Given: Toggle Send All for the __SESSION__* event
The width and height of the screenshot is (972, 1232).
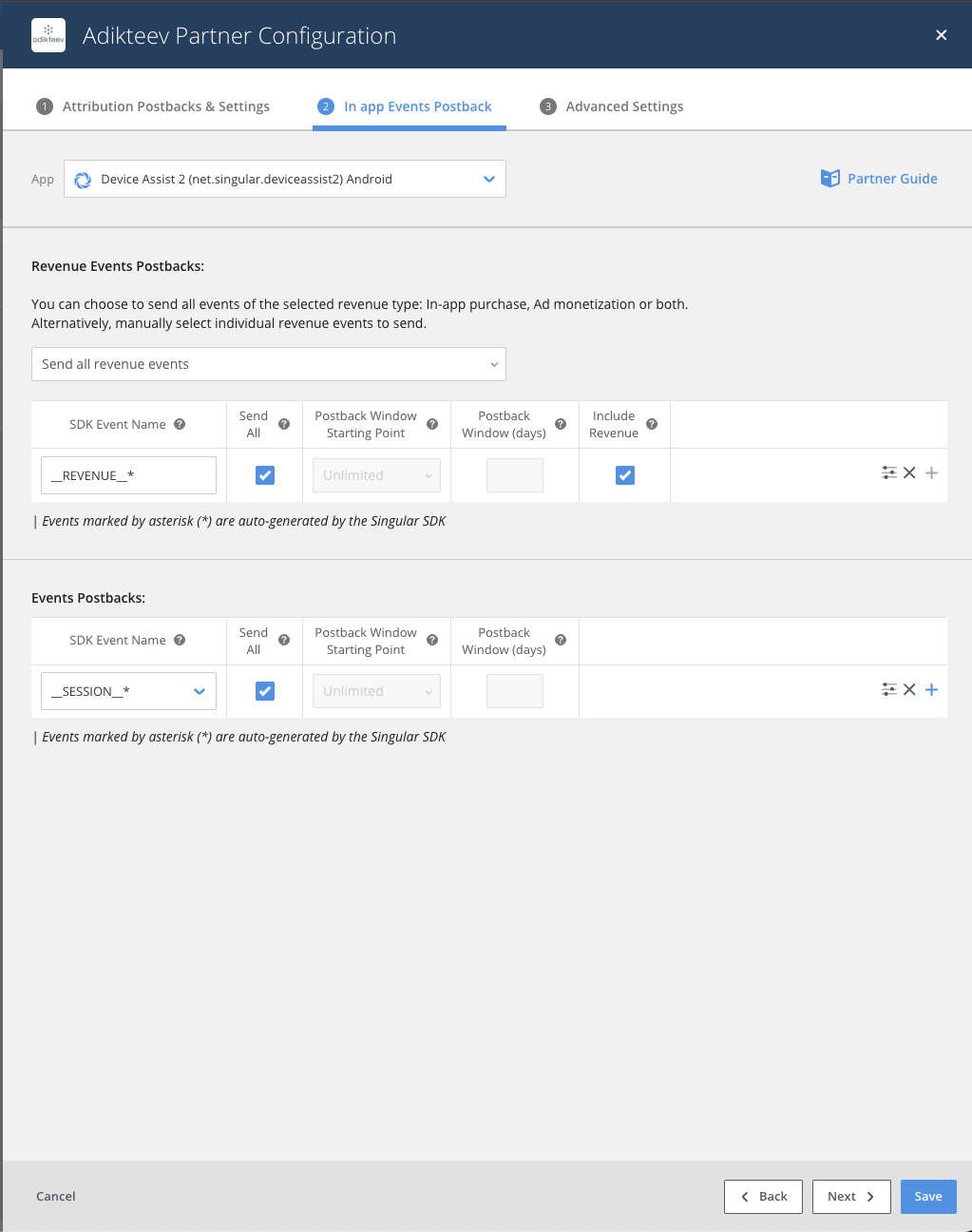Looking at the screenshot, I should pyautogui.click(x=264, y=691).
